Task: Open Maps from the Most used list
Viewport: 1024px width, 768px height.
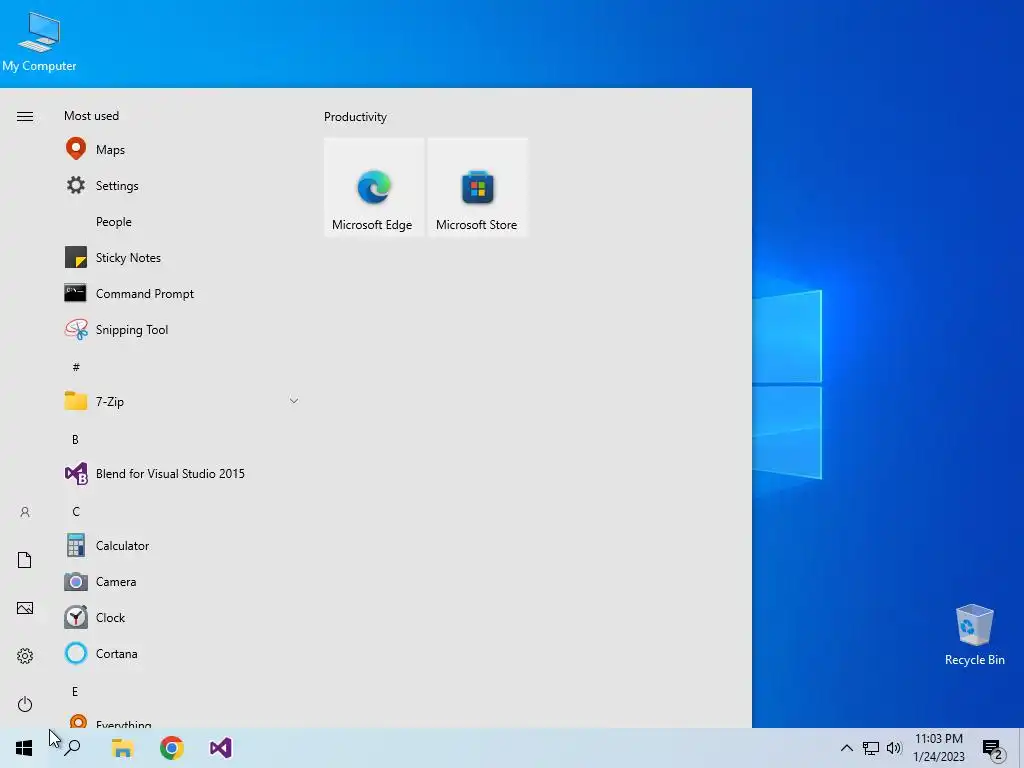Action: pyautogui.click(x=183, y=150)
